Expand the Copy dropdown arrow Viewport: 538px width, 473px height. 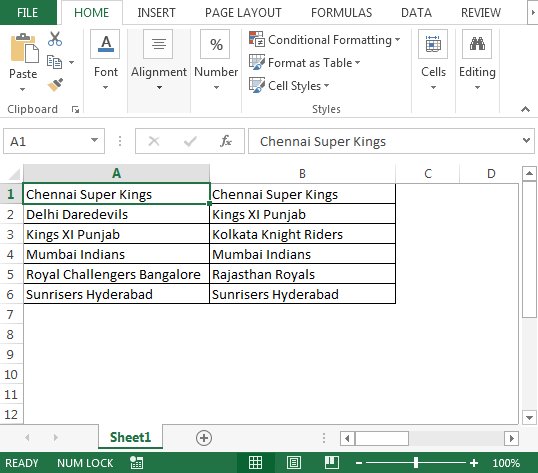pos(71,62)
